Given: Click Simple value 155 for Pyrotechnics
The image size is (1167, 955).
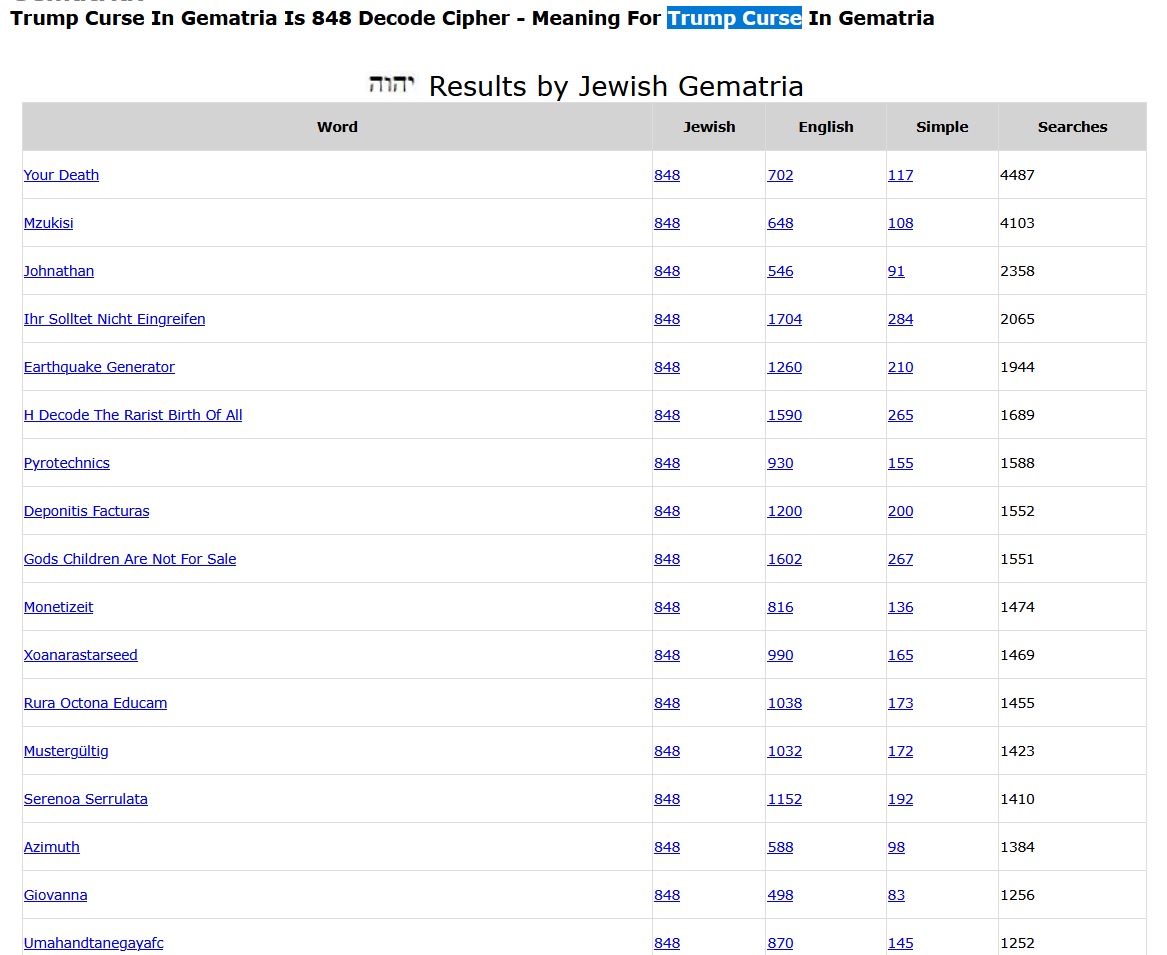Looking at the screenshot, I should [901, 463].
